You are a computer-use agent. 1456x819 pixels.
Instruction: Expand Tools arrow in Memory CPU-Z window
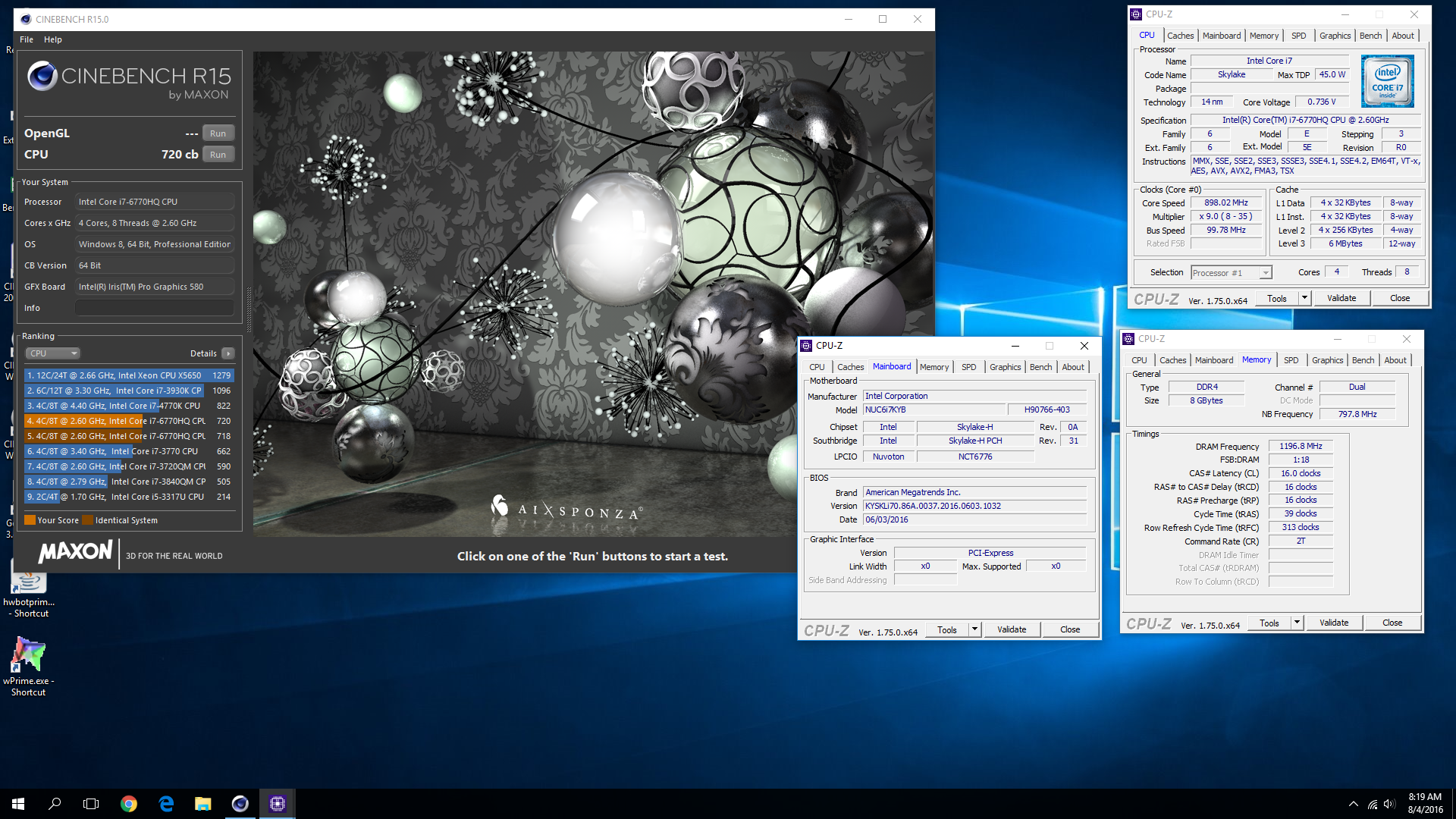coord(1297,623)
